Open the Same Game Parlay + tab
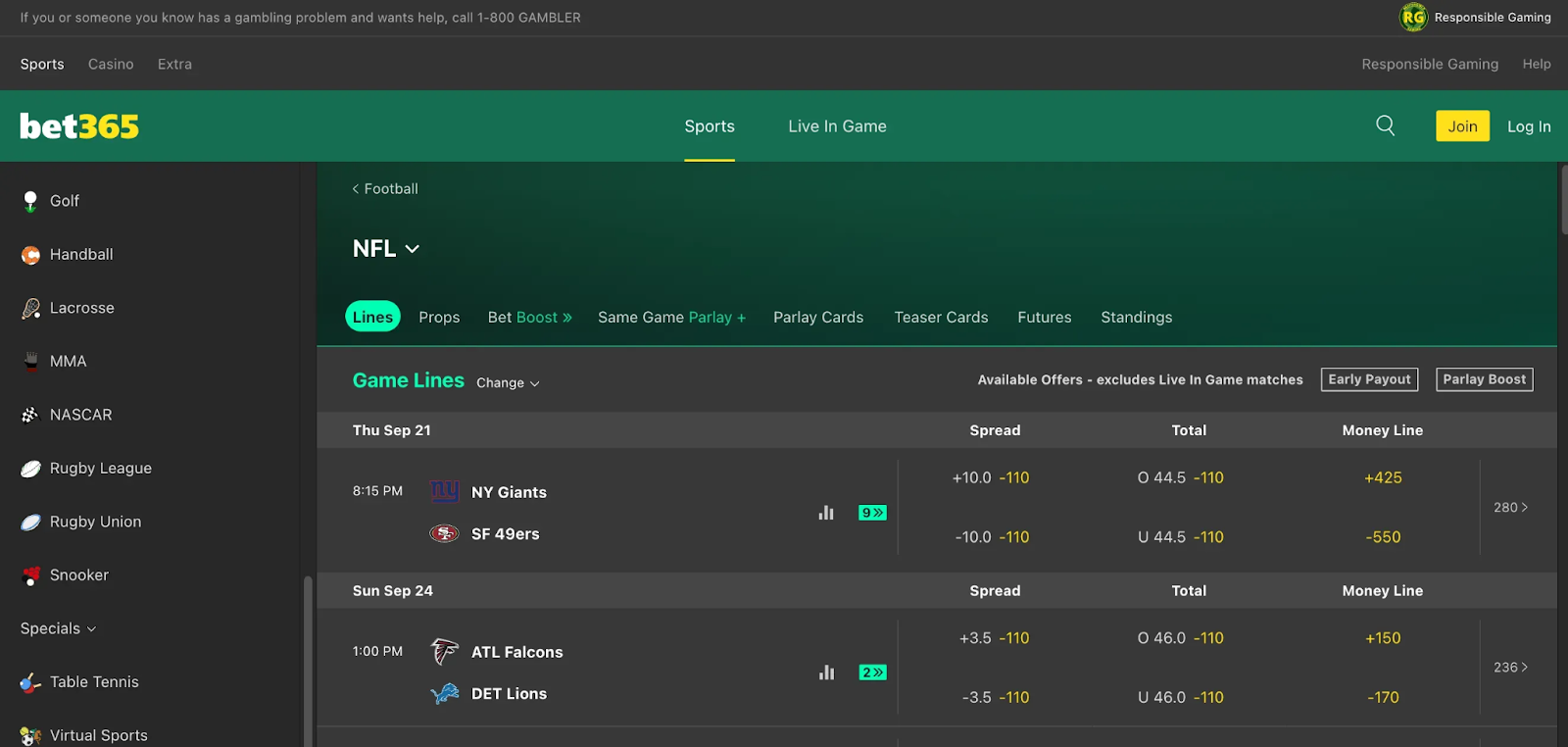Screen dimensions: 1568x747 [672, 318]
